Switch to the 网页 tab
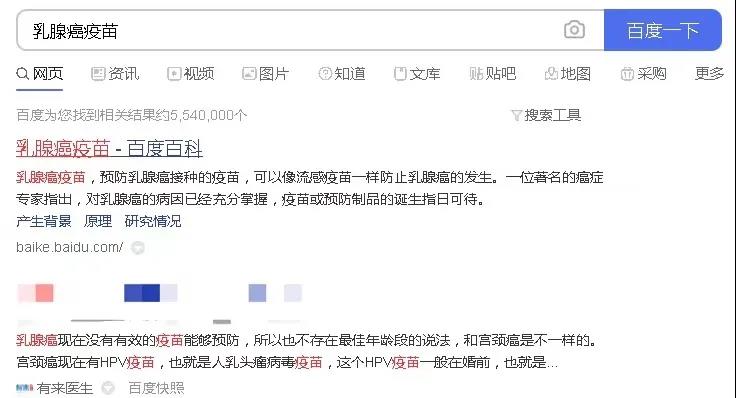 40,74
